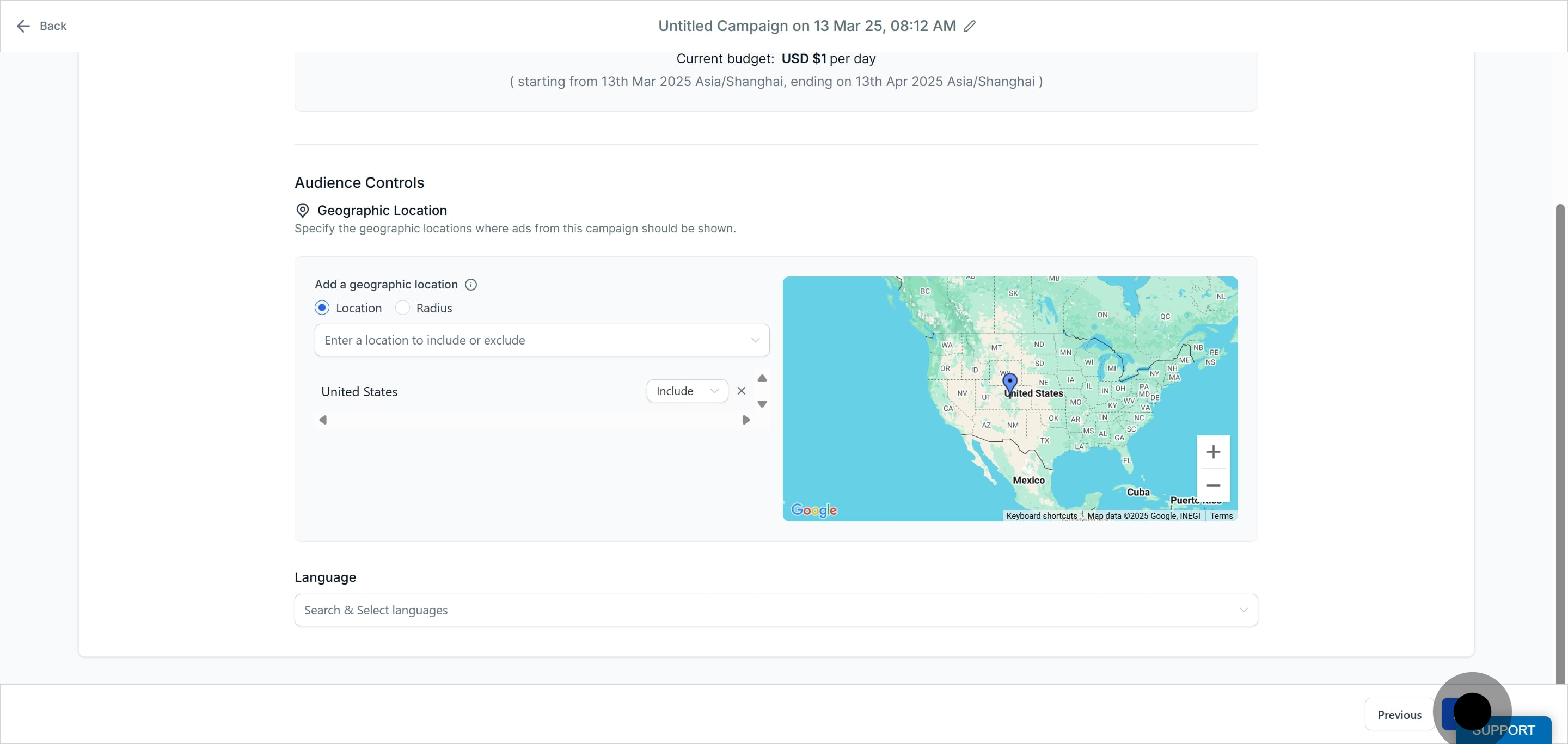Viewport: 1568px width, 744px height.
Task: Select the Location radio button
Action: [x=322, y=308]
